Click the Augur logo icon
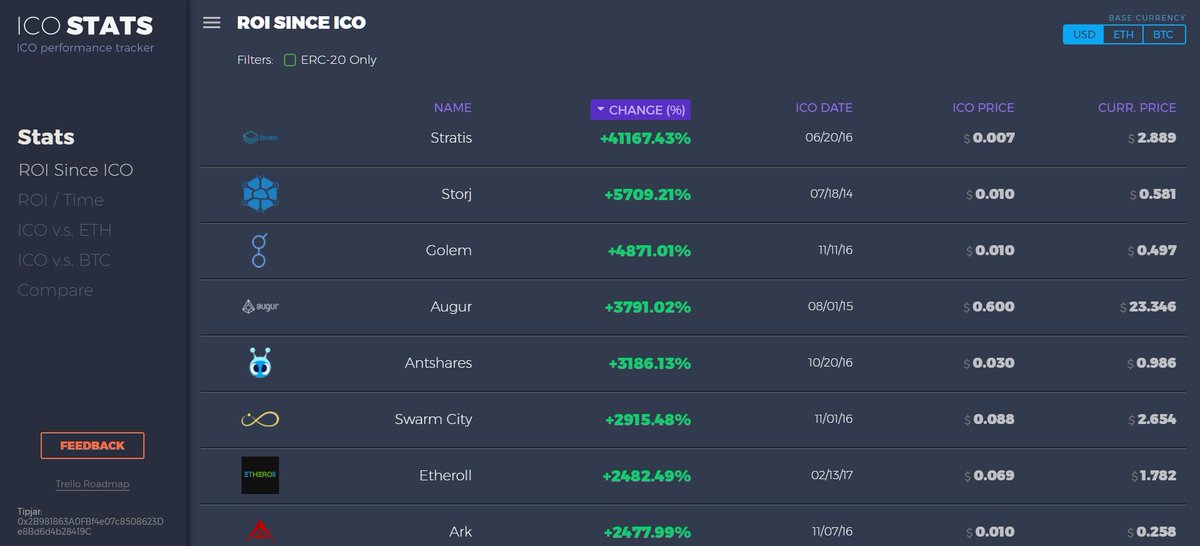The image size is (1200, 546). (260, 306)
